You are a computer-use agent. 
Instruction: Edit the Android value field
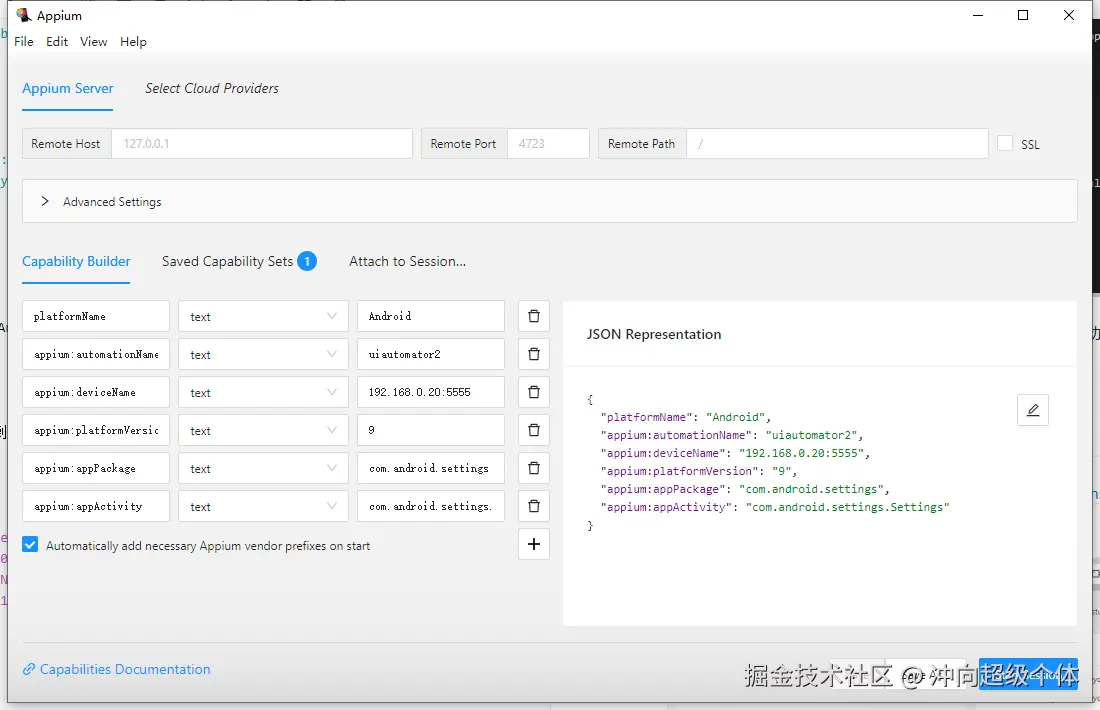click(x=431, y=316)
